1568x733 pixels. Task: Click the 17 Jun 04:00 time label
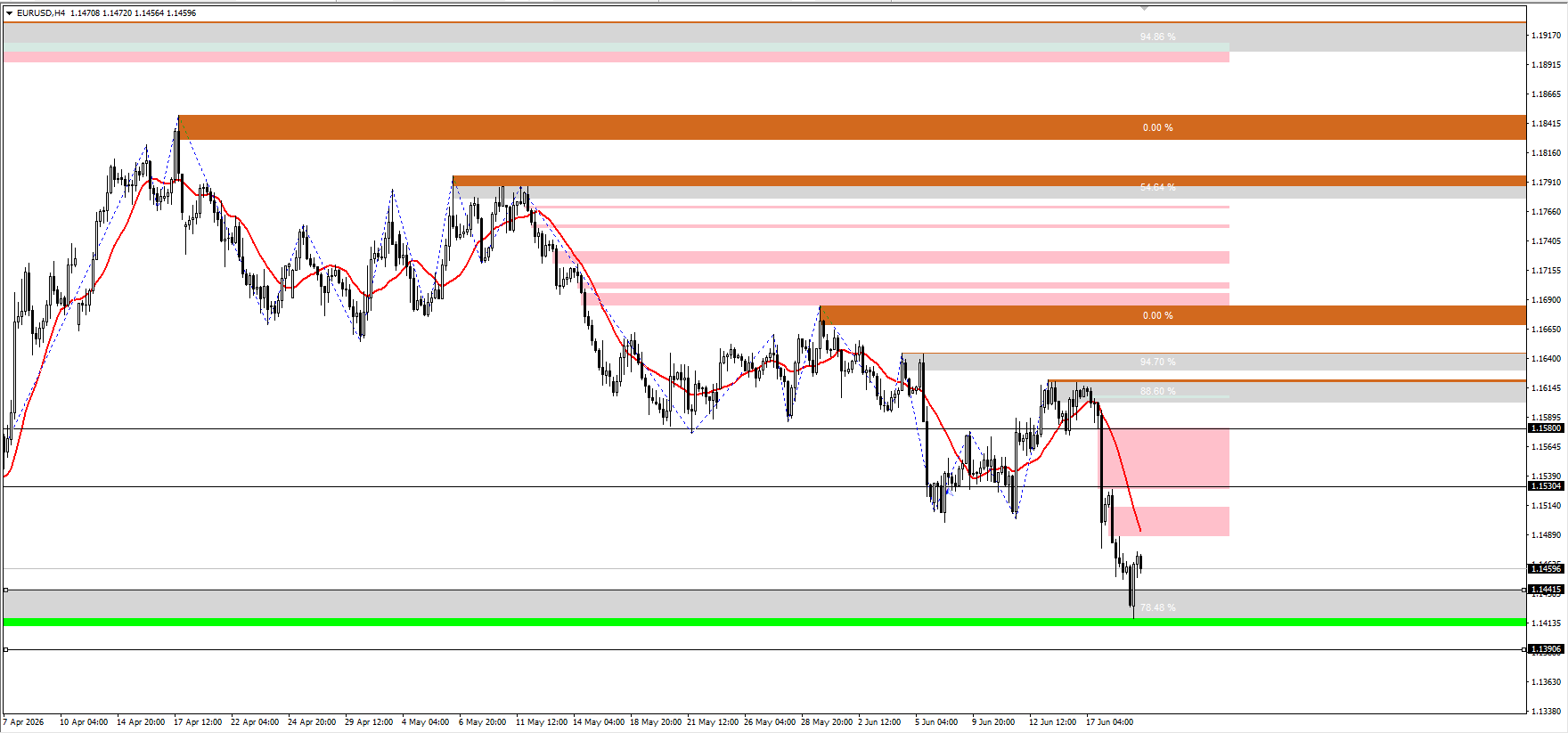(1110, 722)
